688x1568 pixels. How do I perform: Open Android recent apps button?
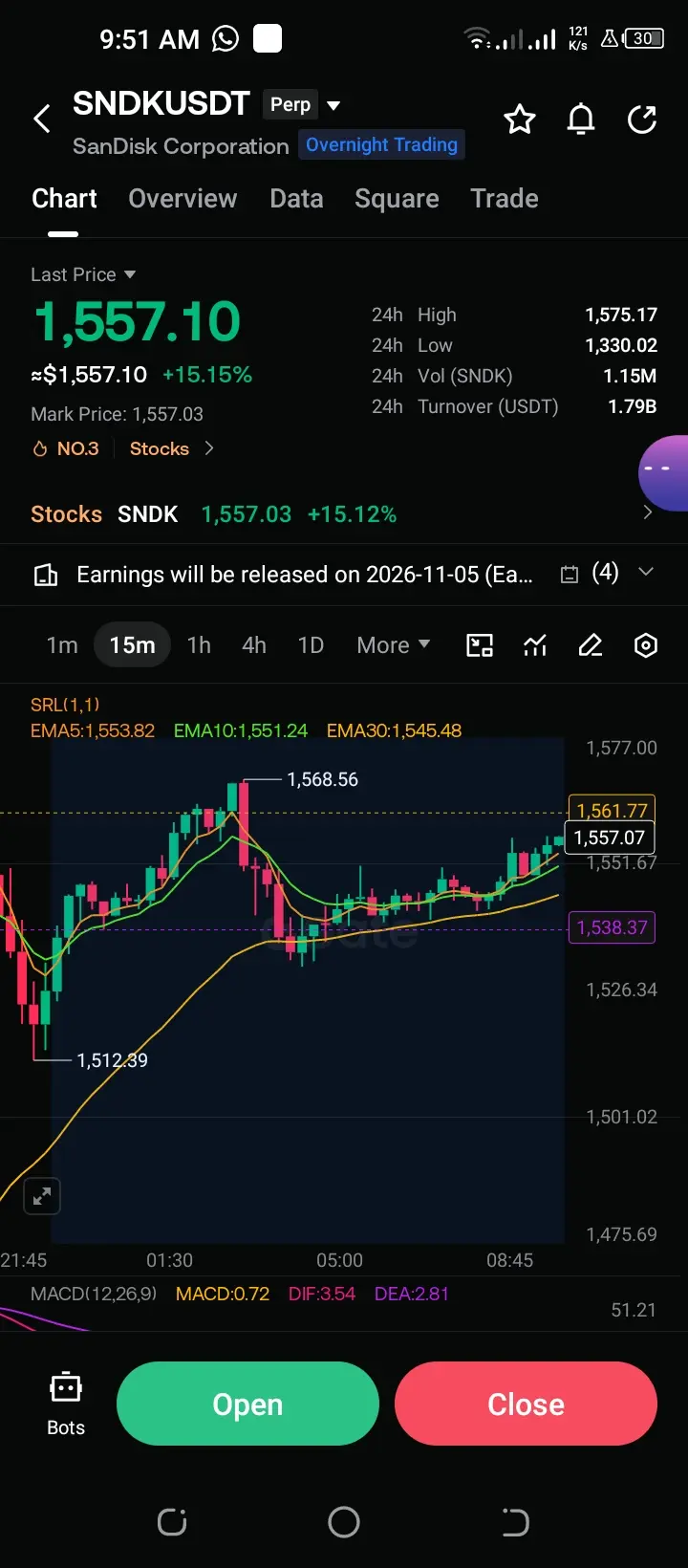tap(172, 1521)
